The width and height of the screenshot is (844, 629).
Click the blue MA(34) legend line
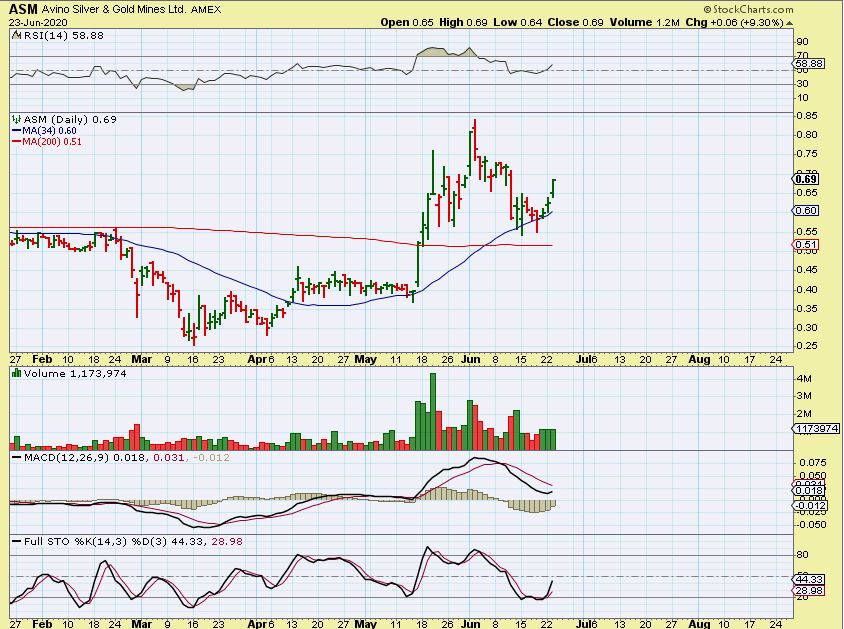click(x=16, y=130)
